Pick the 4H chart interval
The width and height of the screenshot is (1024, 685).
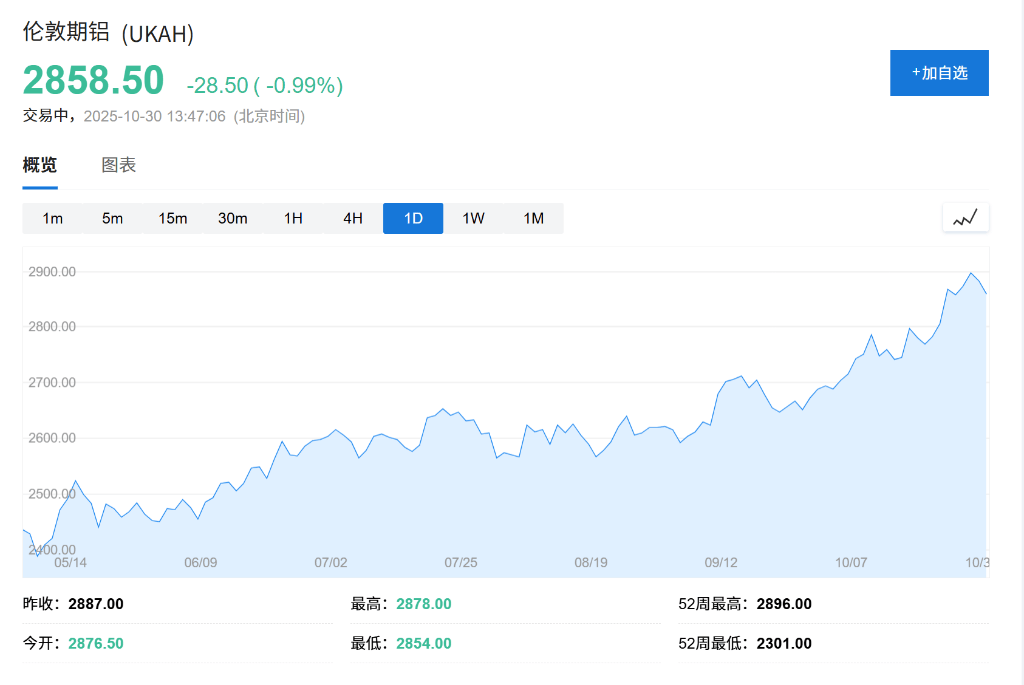coord(353,218)
